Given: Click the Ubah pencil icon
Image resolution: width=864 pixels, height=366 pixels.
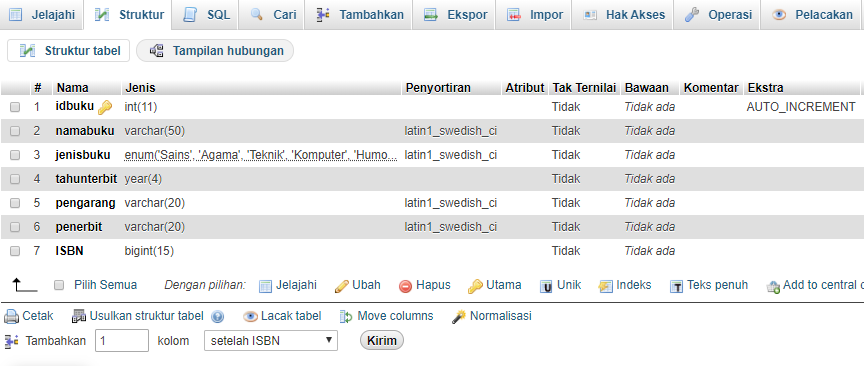Looking at the screenshot, I should pyautogui.click(x=342, y=286).
